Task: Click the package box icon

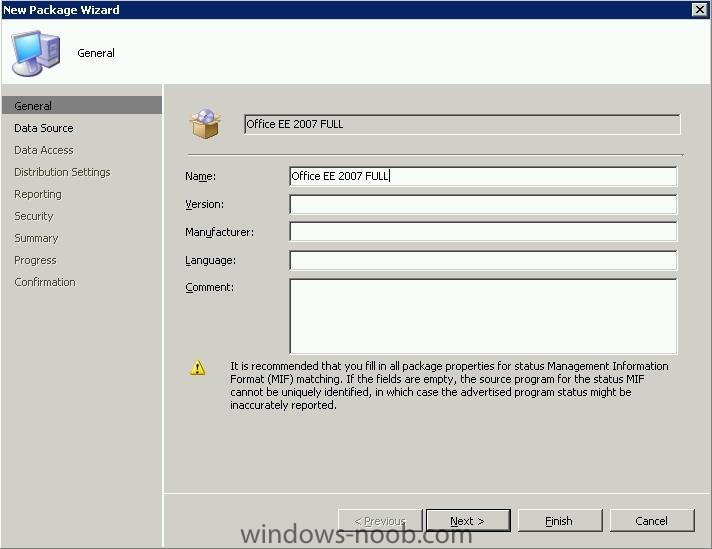Action: [206, 124]
